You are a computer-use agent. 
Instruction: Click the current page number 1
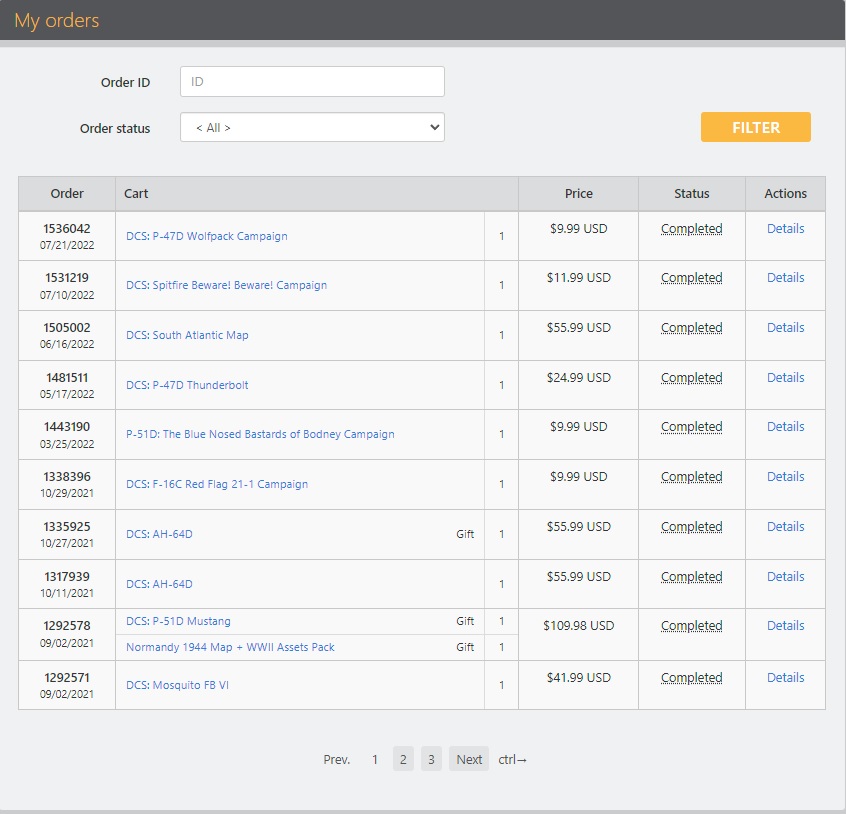pyautogui.click(x=374, y=760)
